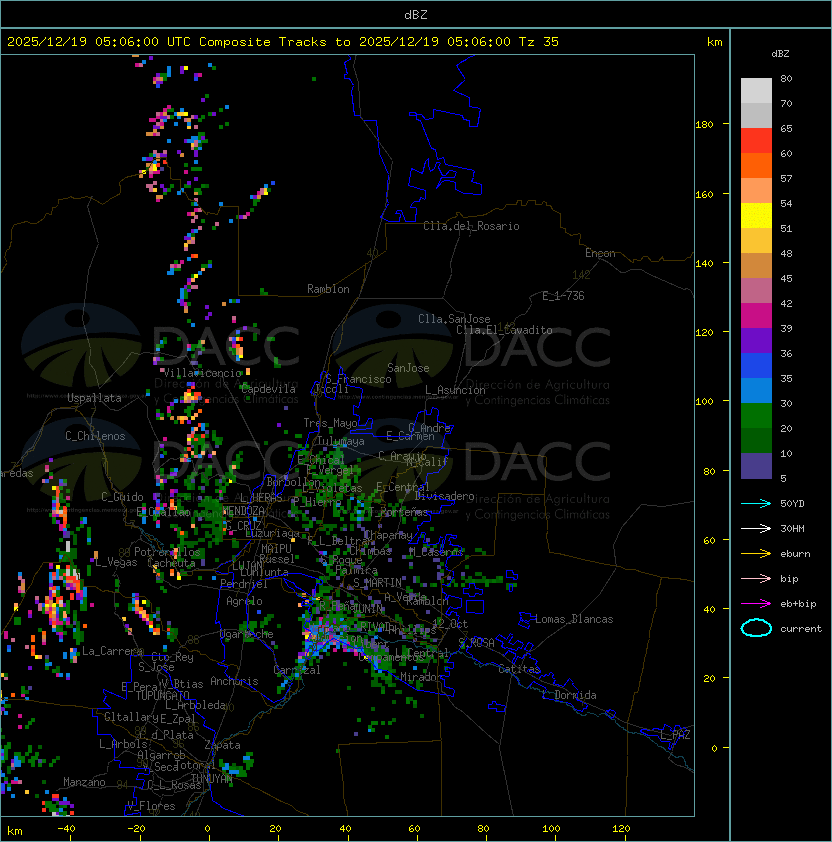Viewport: 832px width, 842px height.
Task: Click the 'MAIPU' city label
Action: tap(276, 549)
